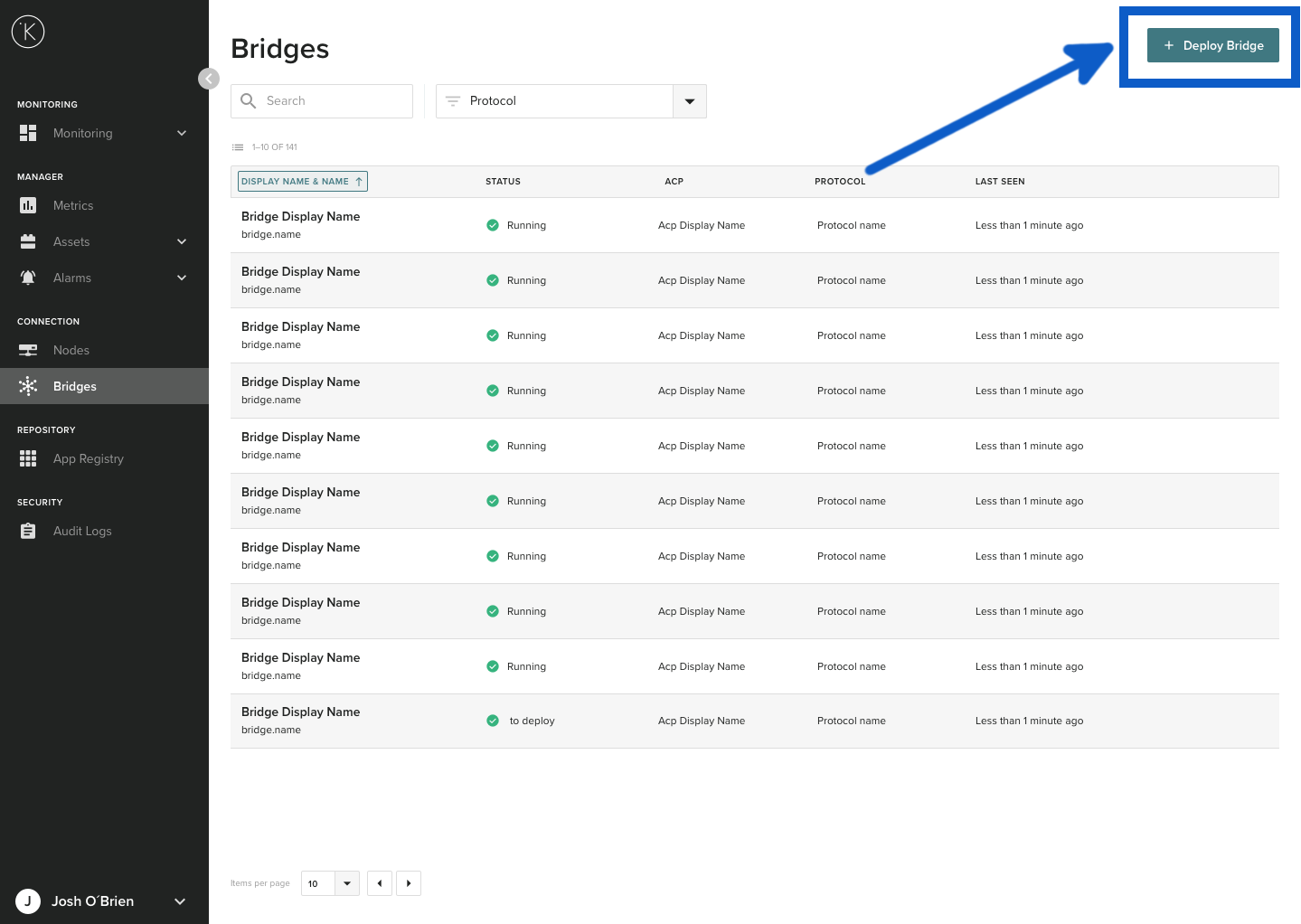Go to the next page of bridges
1301x924 pixels.
pyautogui.click(x=409, y=883)
